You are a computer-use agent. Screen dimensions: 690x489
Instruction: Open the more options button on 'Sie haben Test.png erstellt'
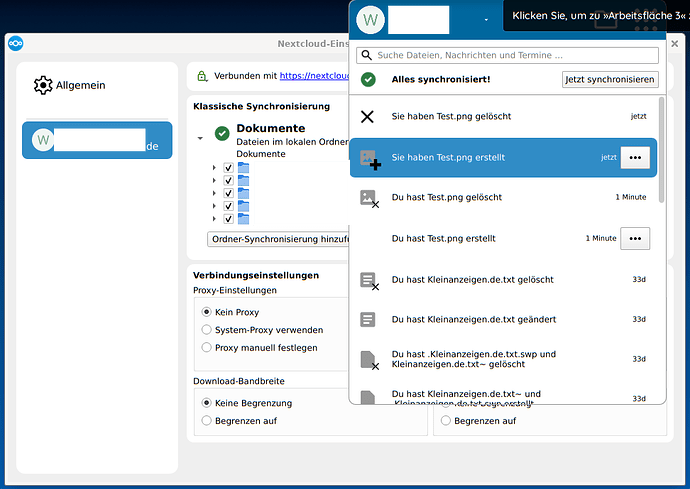coord(635,158)
